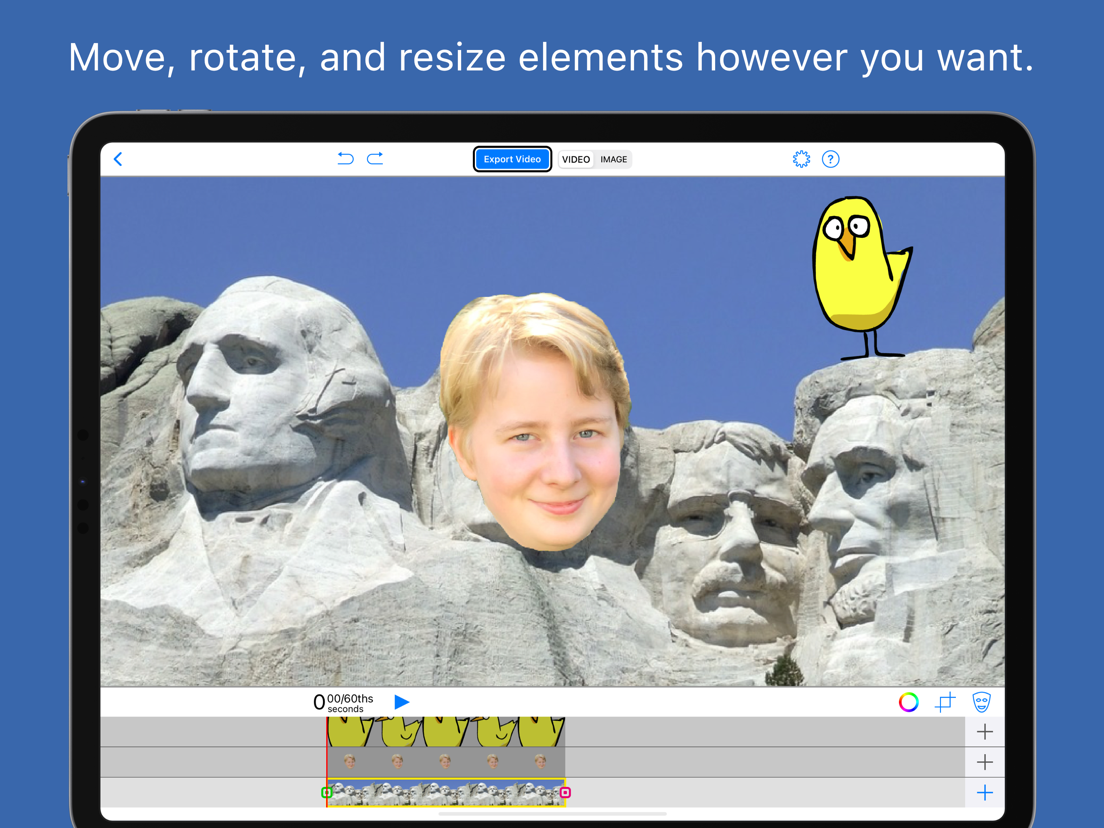Add element to the face track

point(985,763)
